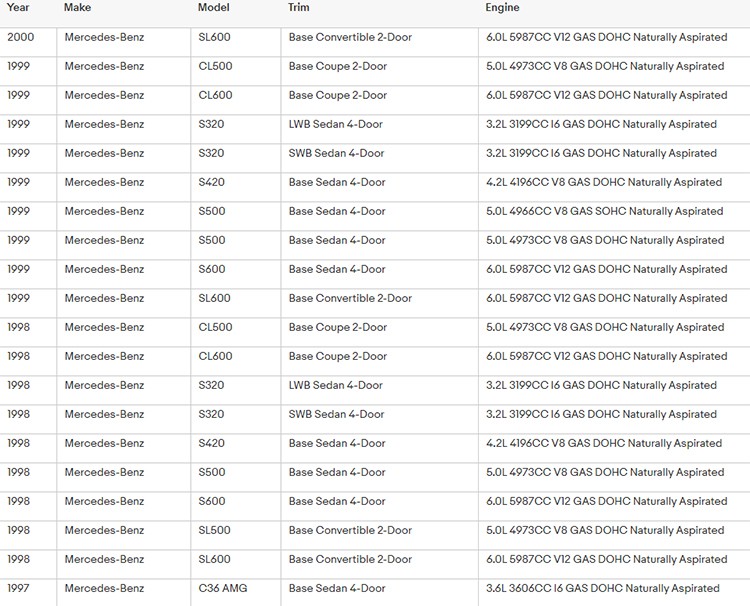Select SWB Sedan 4-Door in 1998 row

click(x=336, y=414)
